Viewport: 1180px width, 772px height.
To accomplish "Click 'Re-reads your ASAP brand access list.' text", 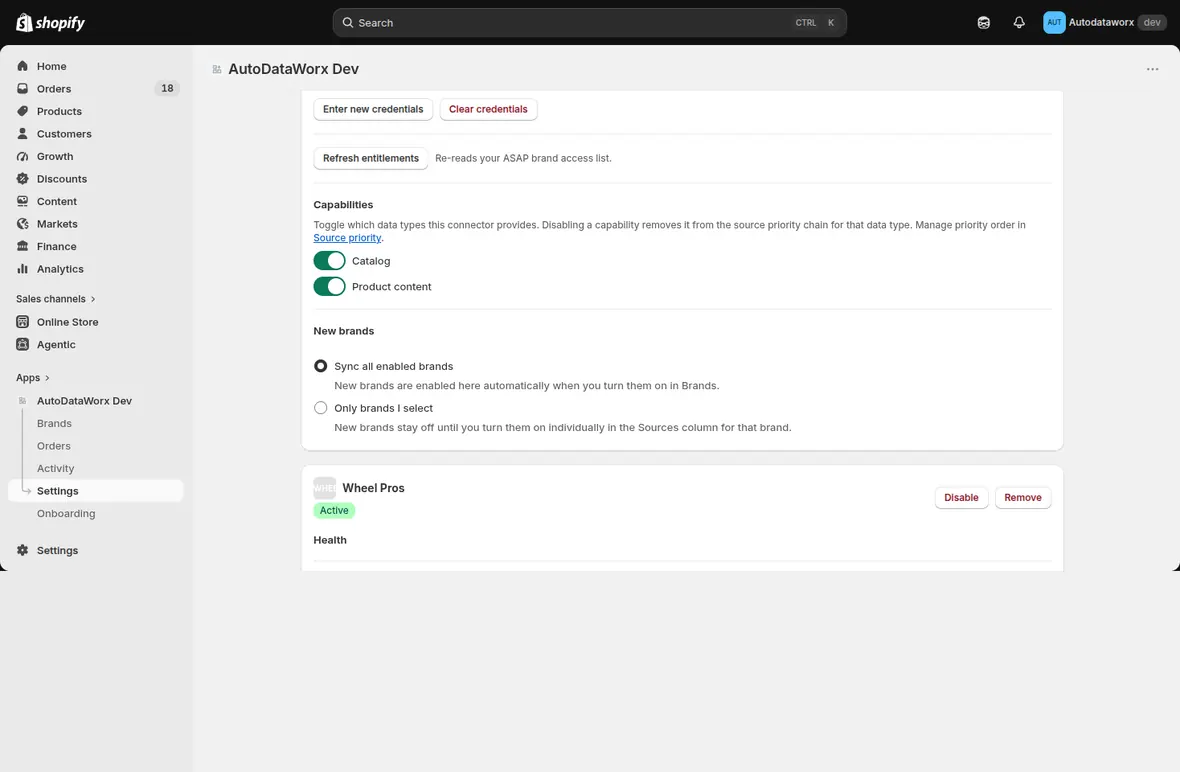I will [523, 159].
